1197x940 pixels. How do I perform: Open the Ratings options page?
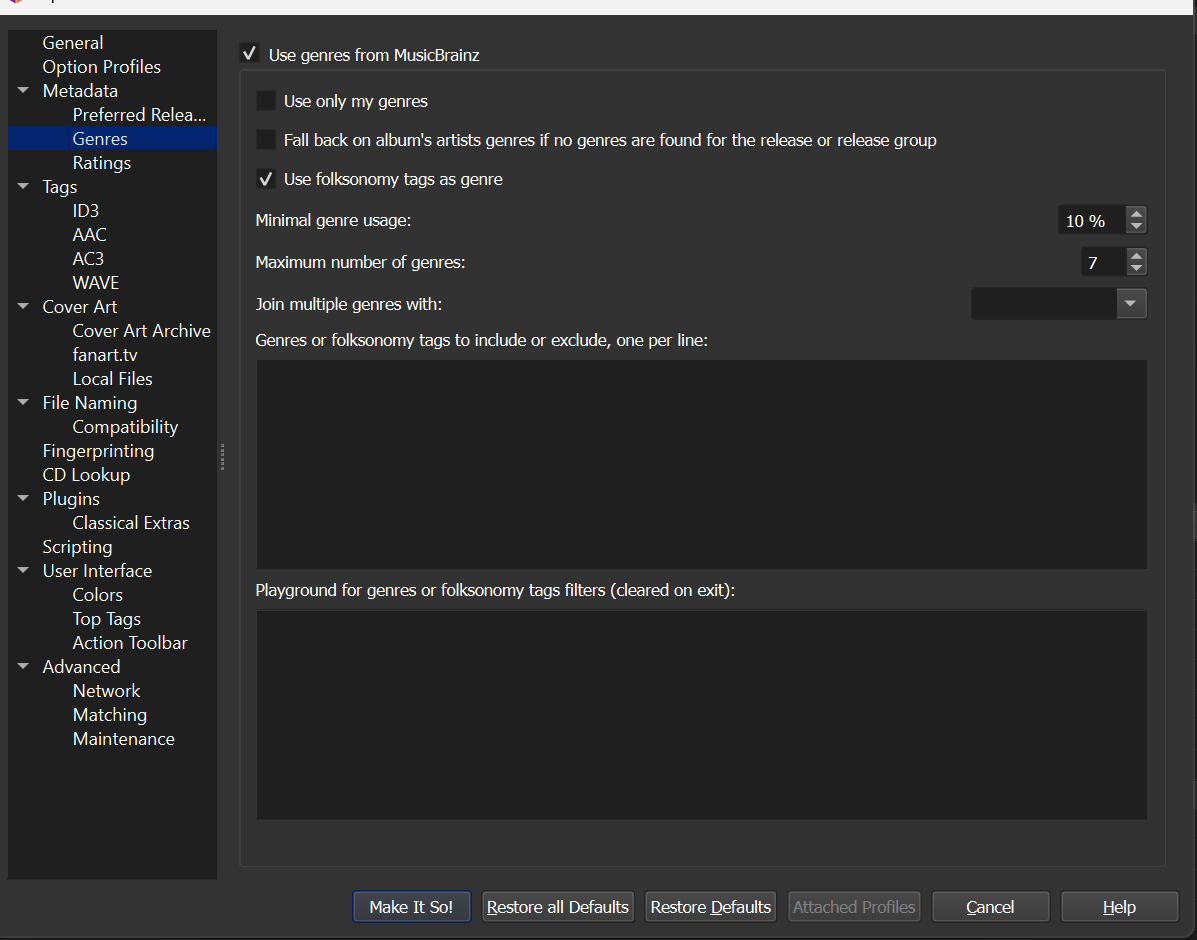click(101, 163)
